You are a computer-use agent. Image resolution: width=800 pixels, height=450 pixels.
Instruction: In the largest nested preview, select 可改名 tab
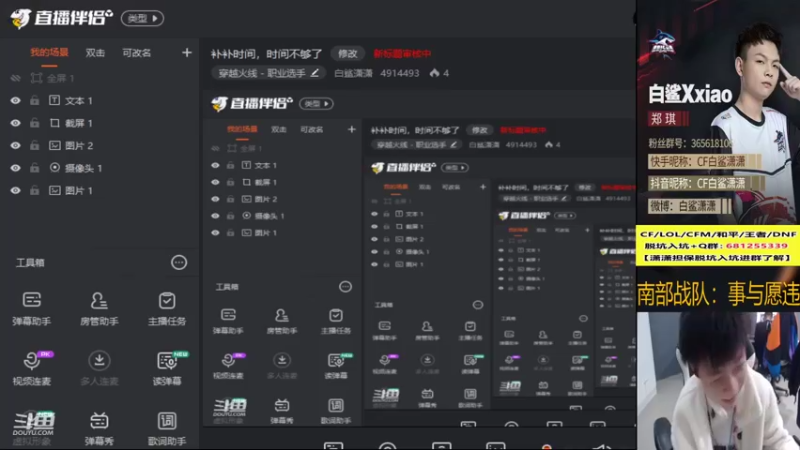(311, 130)
